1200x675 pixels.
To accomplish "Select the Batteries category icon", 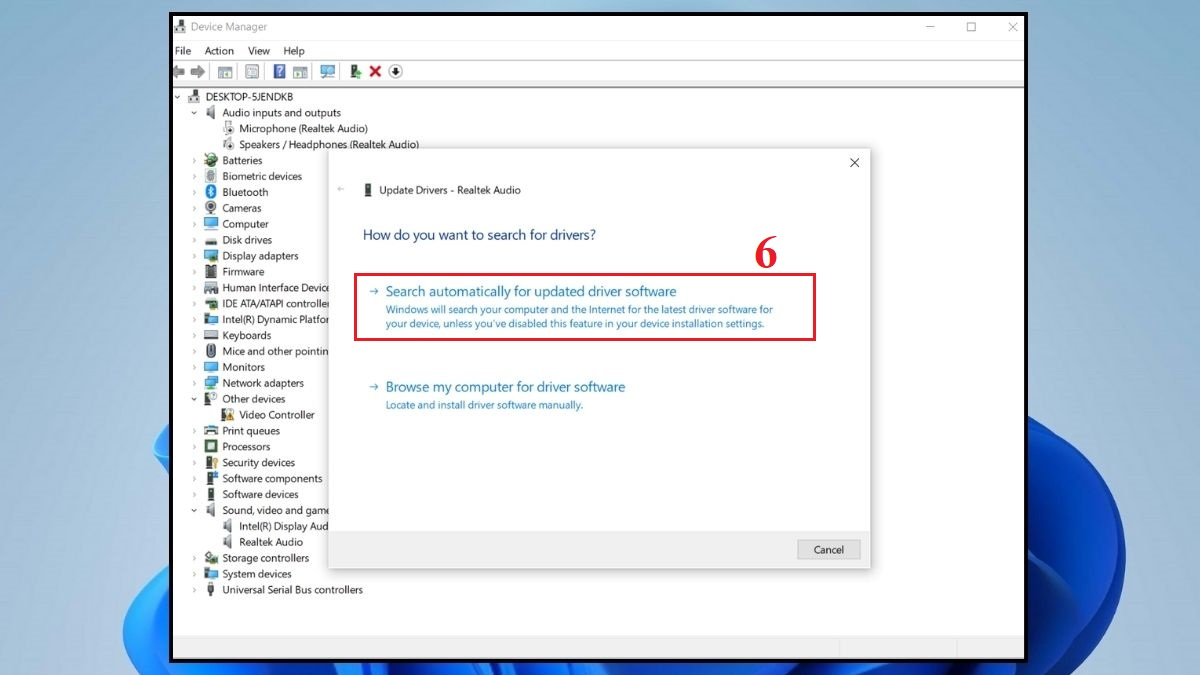I will coord(211,160).
